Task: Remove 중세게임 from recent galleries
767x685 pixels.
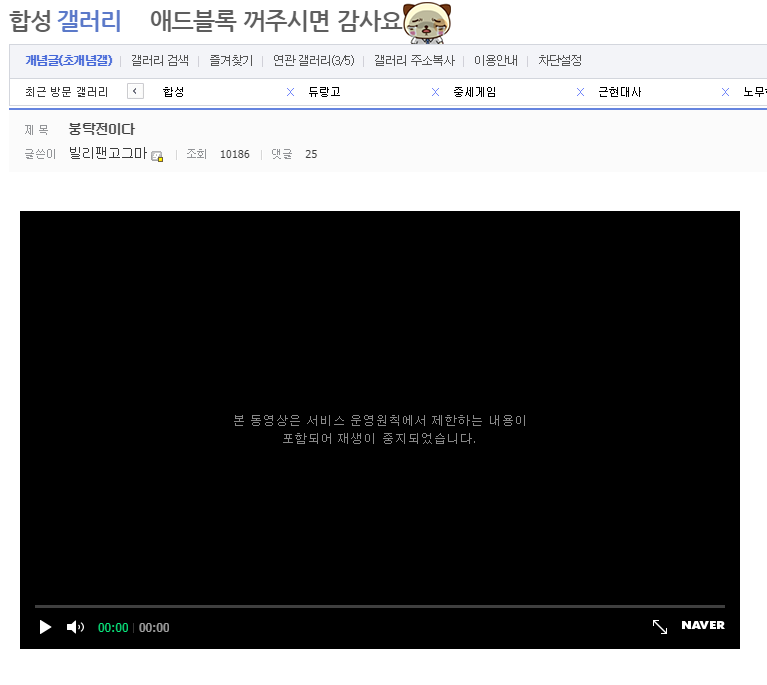Action: click(580, 92)
